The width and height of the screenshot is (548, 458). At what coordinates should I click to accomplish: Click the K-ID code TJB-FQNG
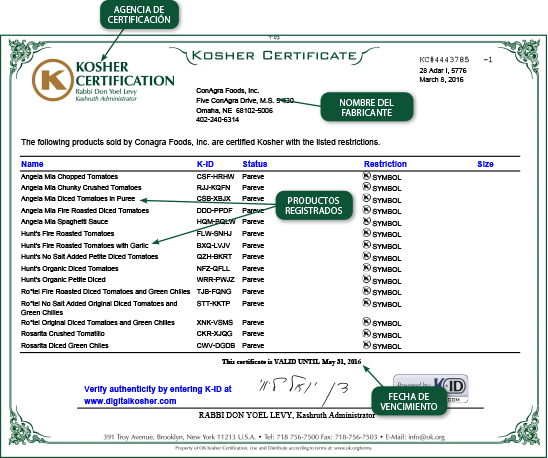214,292
